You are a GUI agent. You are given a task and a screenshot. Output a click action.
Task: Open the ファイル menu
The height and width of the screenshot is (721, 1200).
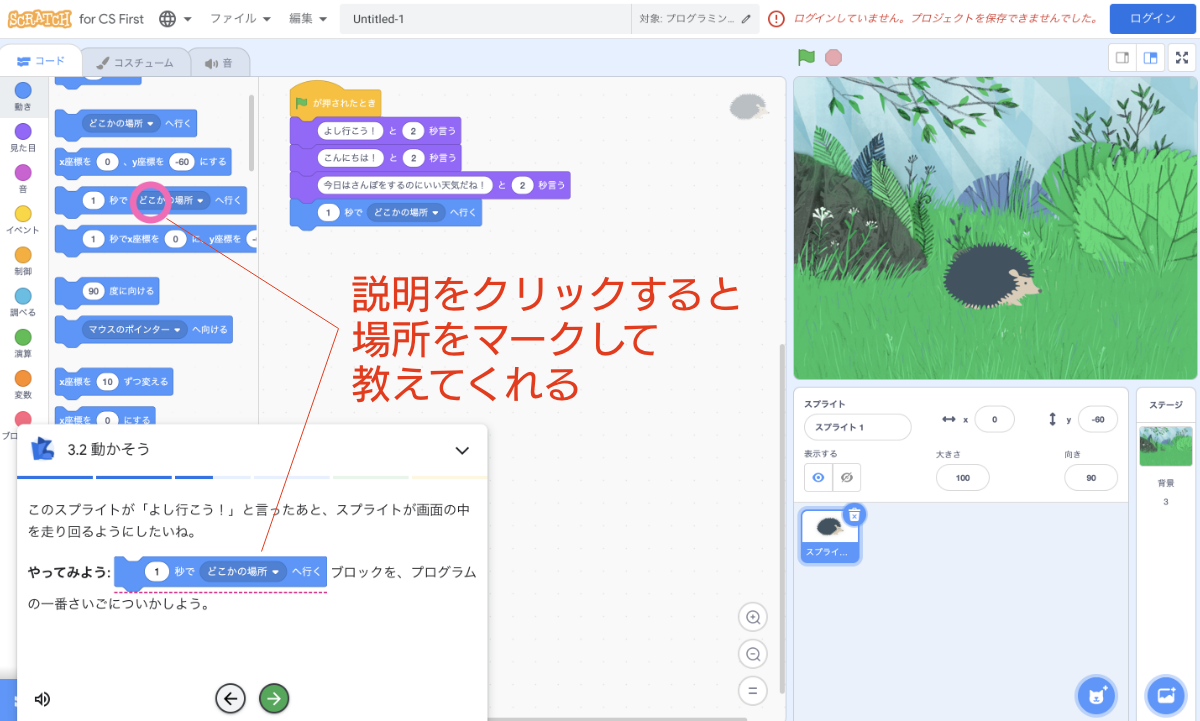[236, 17]
